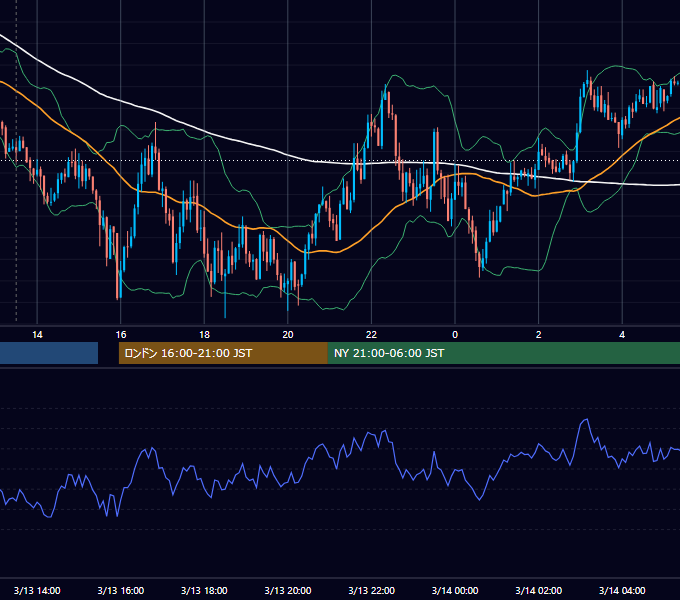Viewport: 680px width, 600px height.
Task: Click the 22 hour axis label
Action: point(371,335)
